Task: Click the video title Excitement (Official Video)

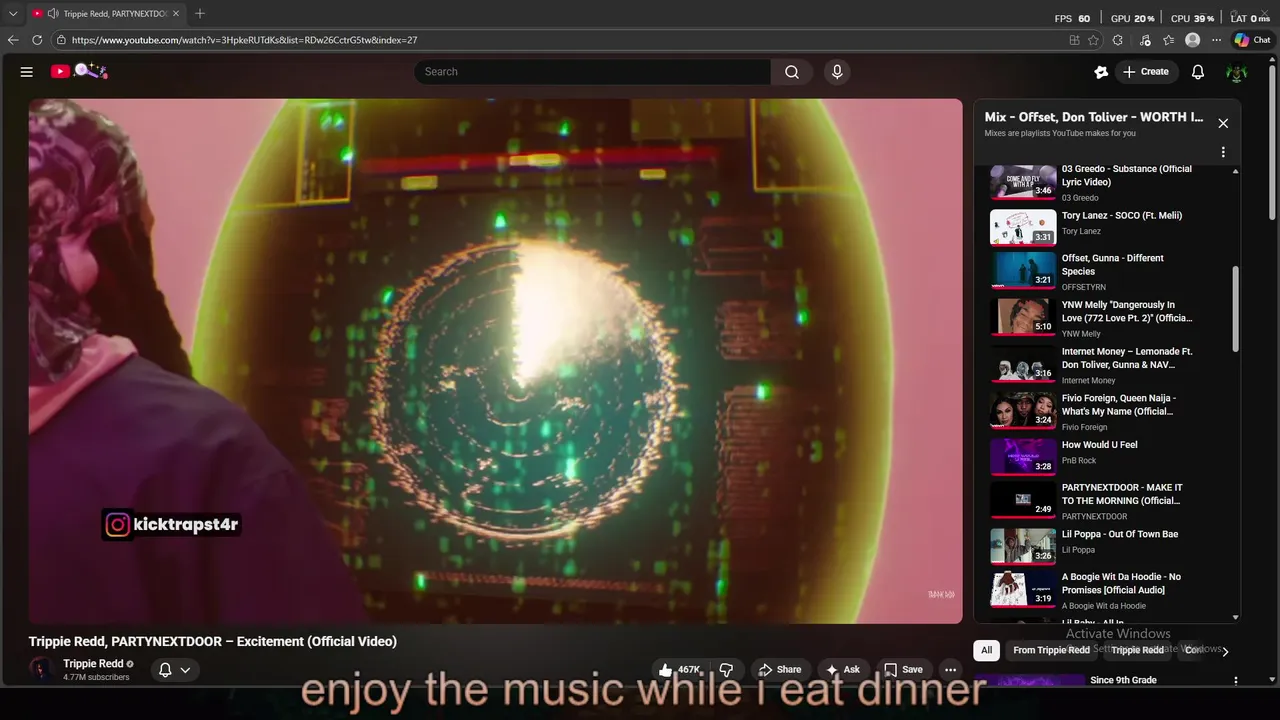Action: [x=213, y=641]
